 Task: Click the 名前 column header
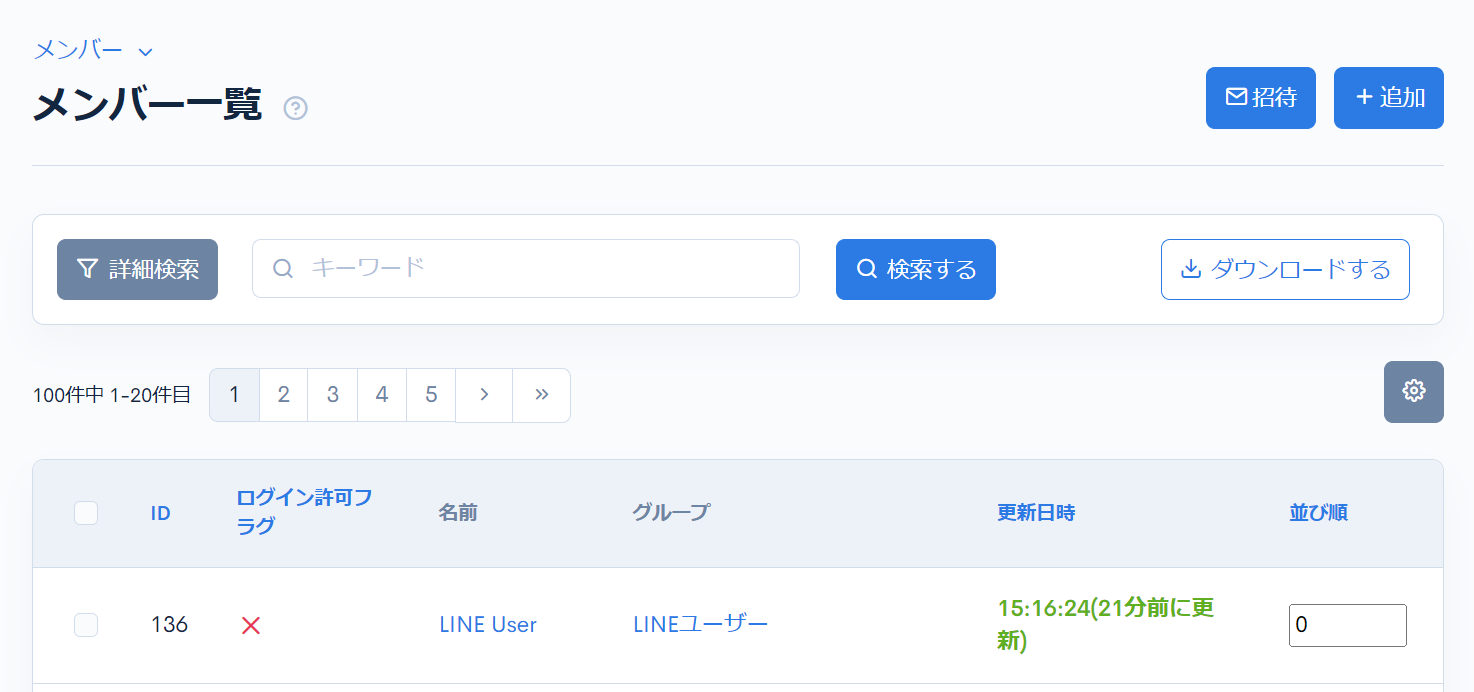click(x=458, y=513)
